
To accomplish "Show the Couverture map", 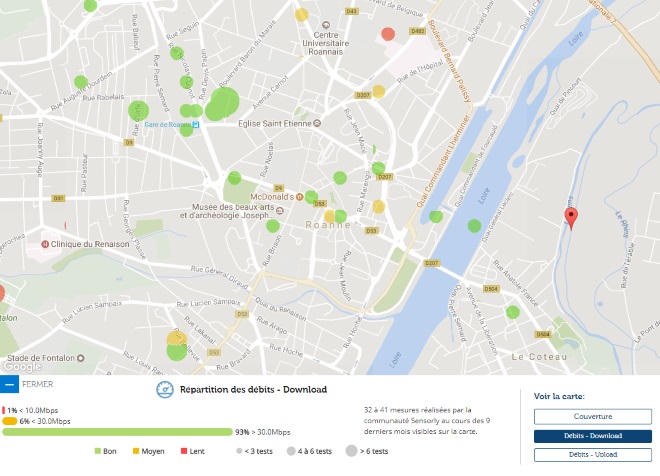I will [x=593, y=417].
